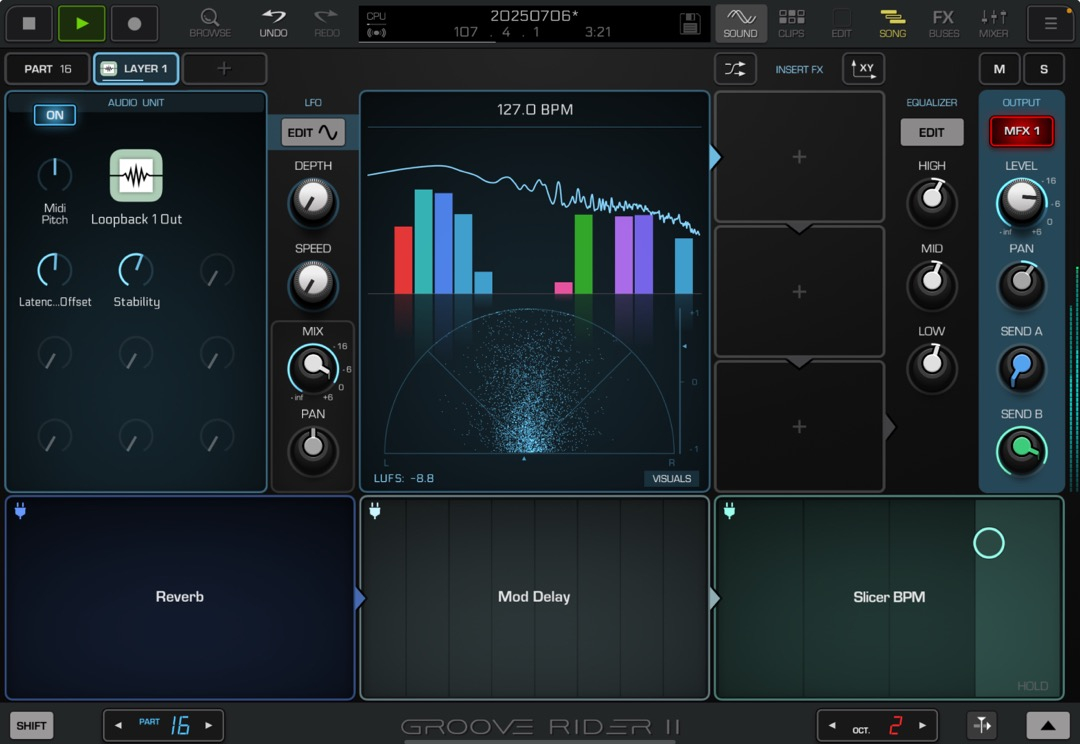Open the Visuals options button

pyautogui.click(x=672, y=479)
